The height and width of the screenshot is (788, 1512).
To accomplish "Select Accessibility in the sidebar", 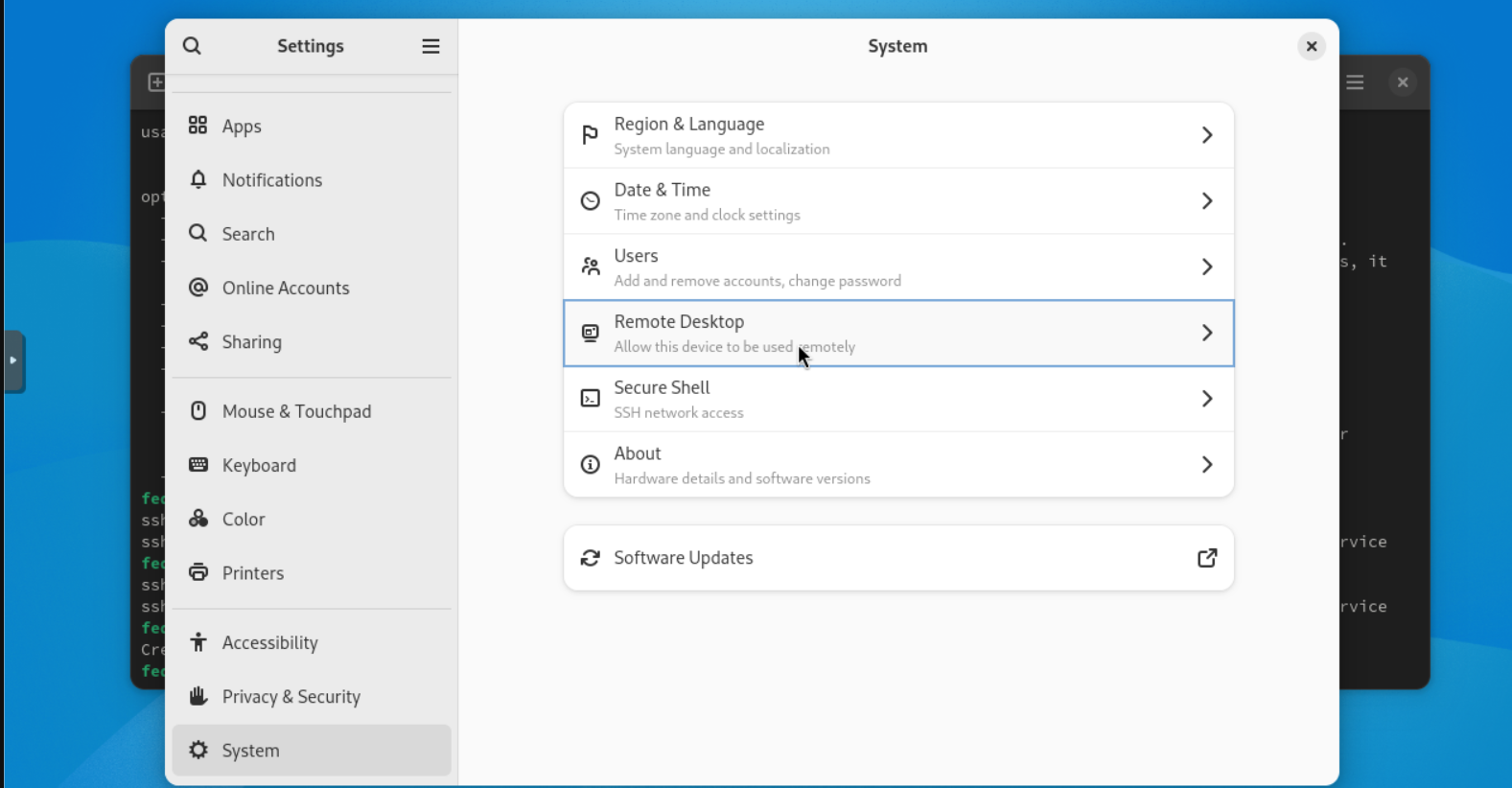I will point(312,642).
